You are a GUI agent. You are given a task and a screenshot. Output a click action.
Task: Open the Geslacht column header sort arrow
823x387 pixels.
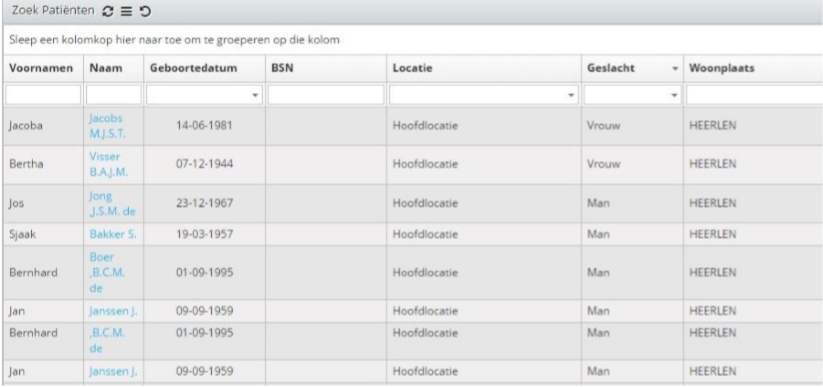pos(675,68)
